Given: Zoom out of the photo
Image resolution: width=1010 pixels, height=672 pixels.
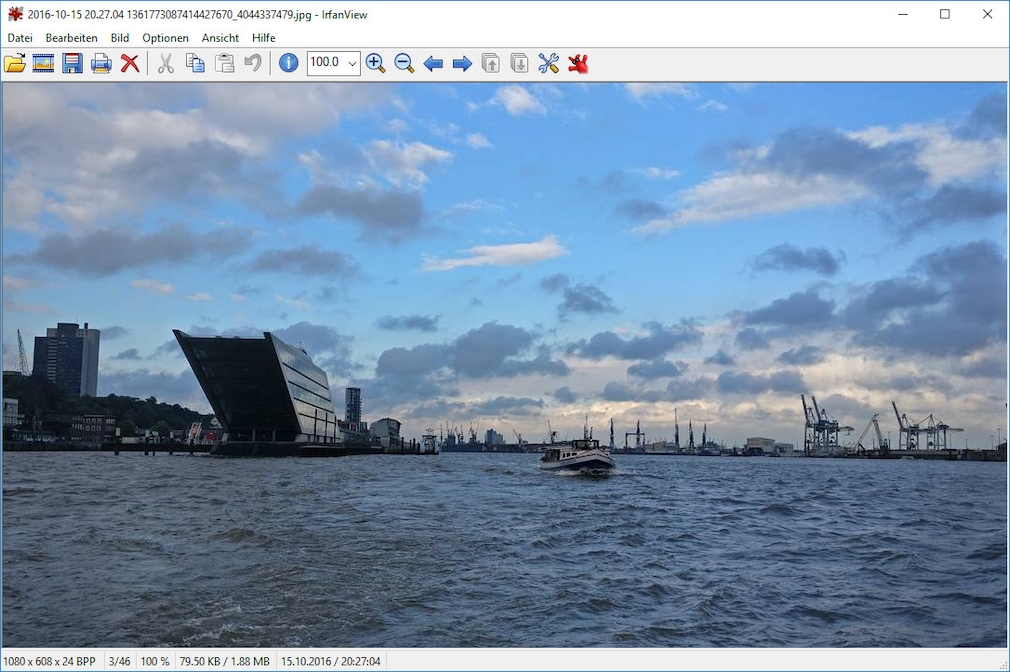Looking at the screenshot, I should (x=404, y=62).
